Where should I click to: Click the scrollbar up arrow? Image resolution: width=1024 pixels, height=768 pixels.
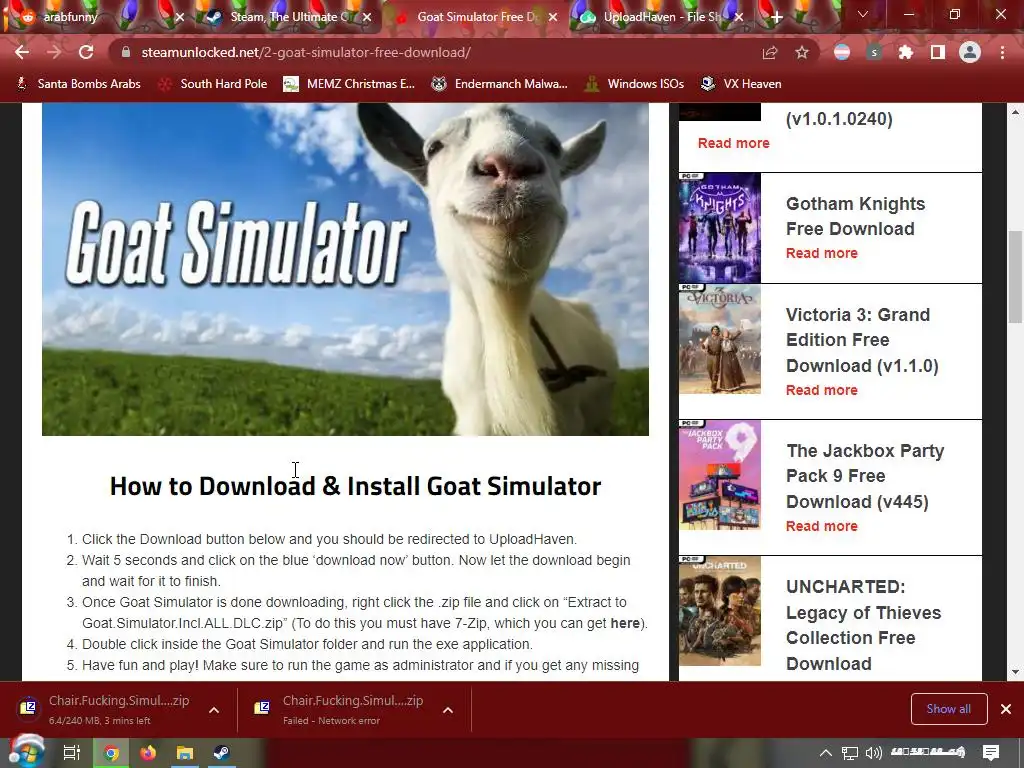[x=1015, y=112]
